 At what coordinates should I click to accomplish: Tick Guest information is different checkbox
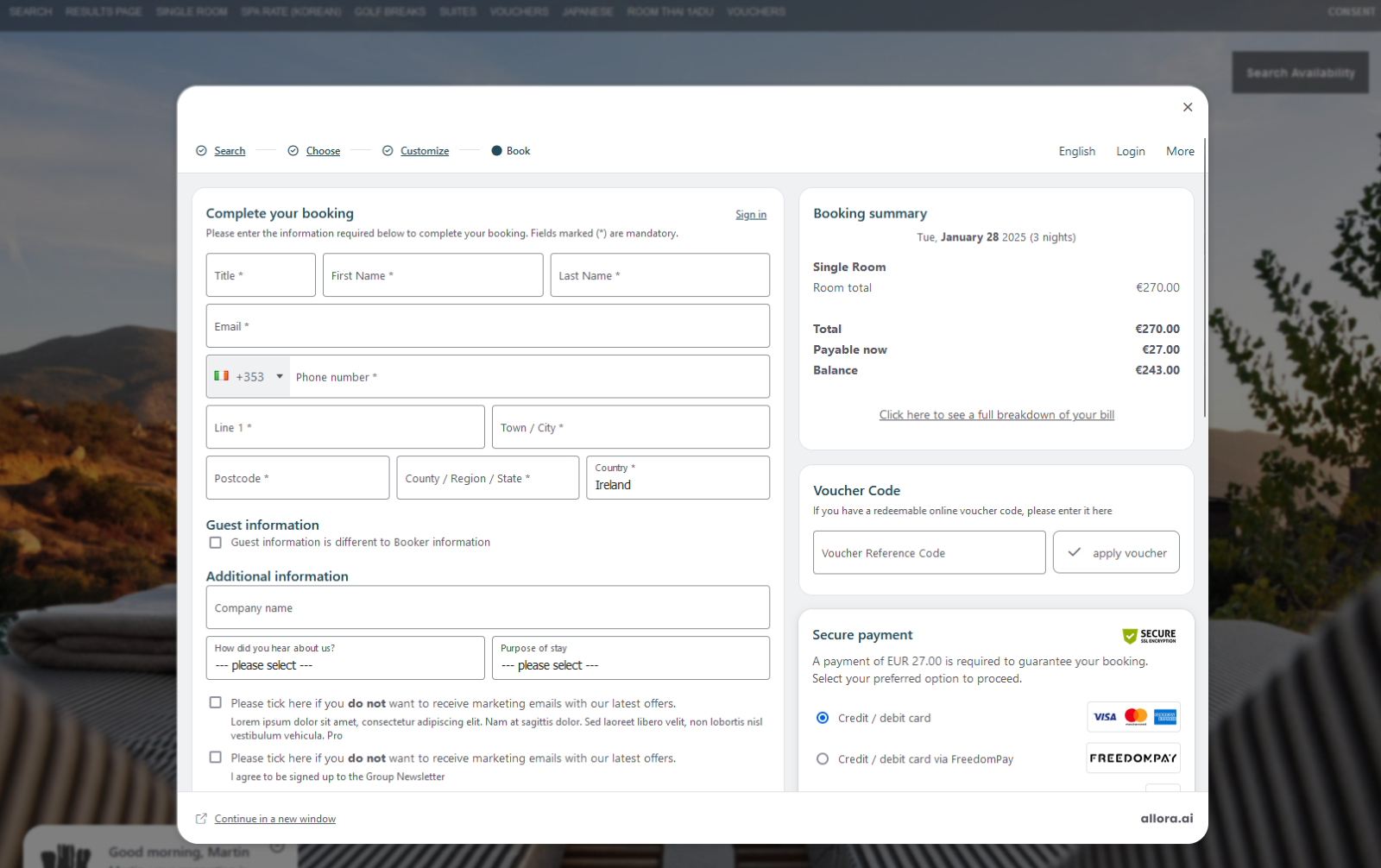(216, 543)
